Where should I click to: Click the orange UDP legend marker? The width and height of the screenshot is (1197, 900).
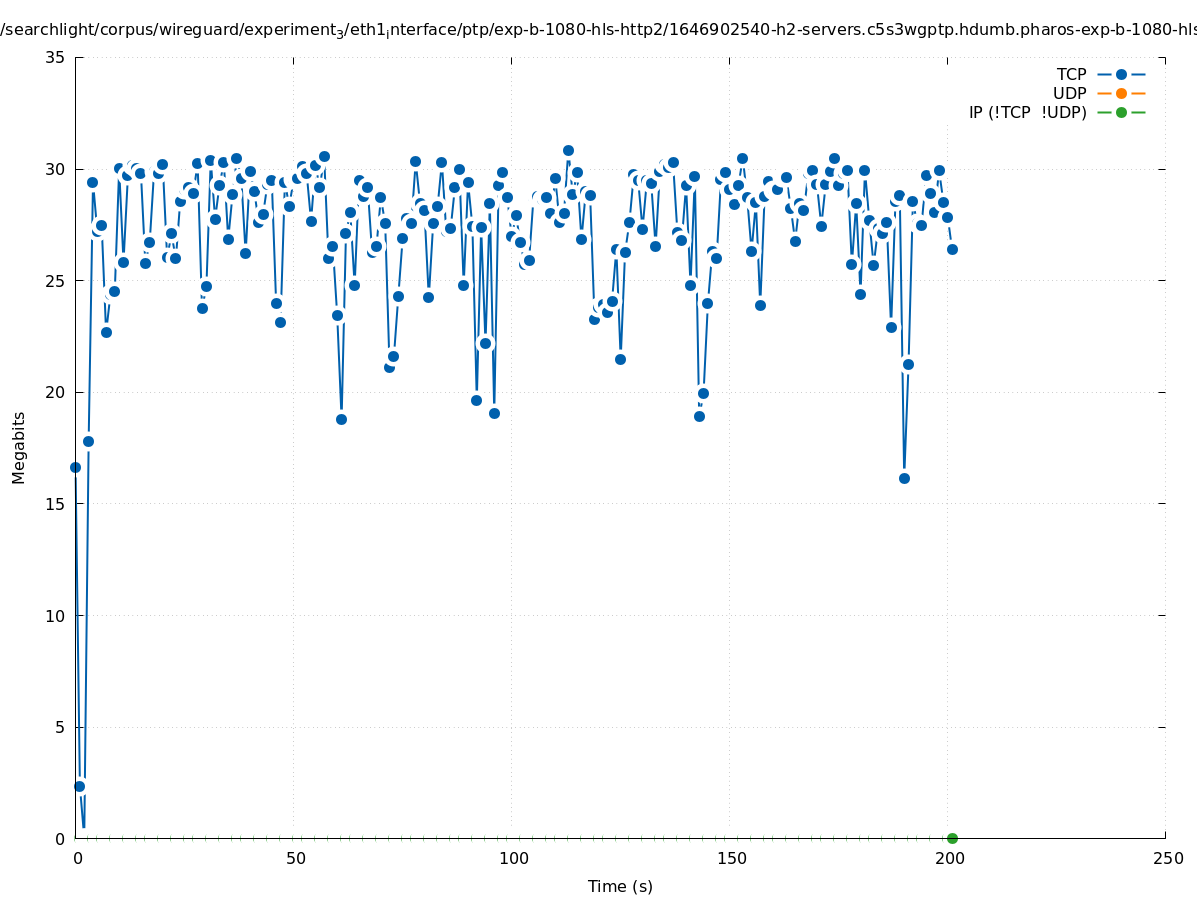pyautogui.click(x=1121, y=93)
